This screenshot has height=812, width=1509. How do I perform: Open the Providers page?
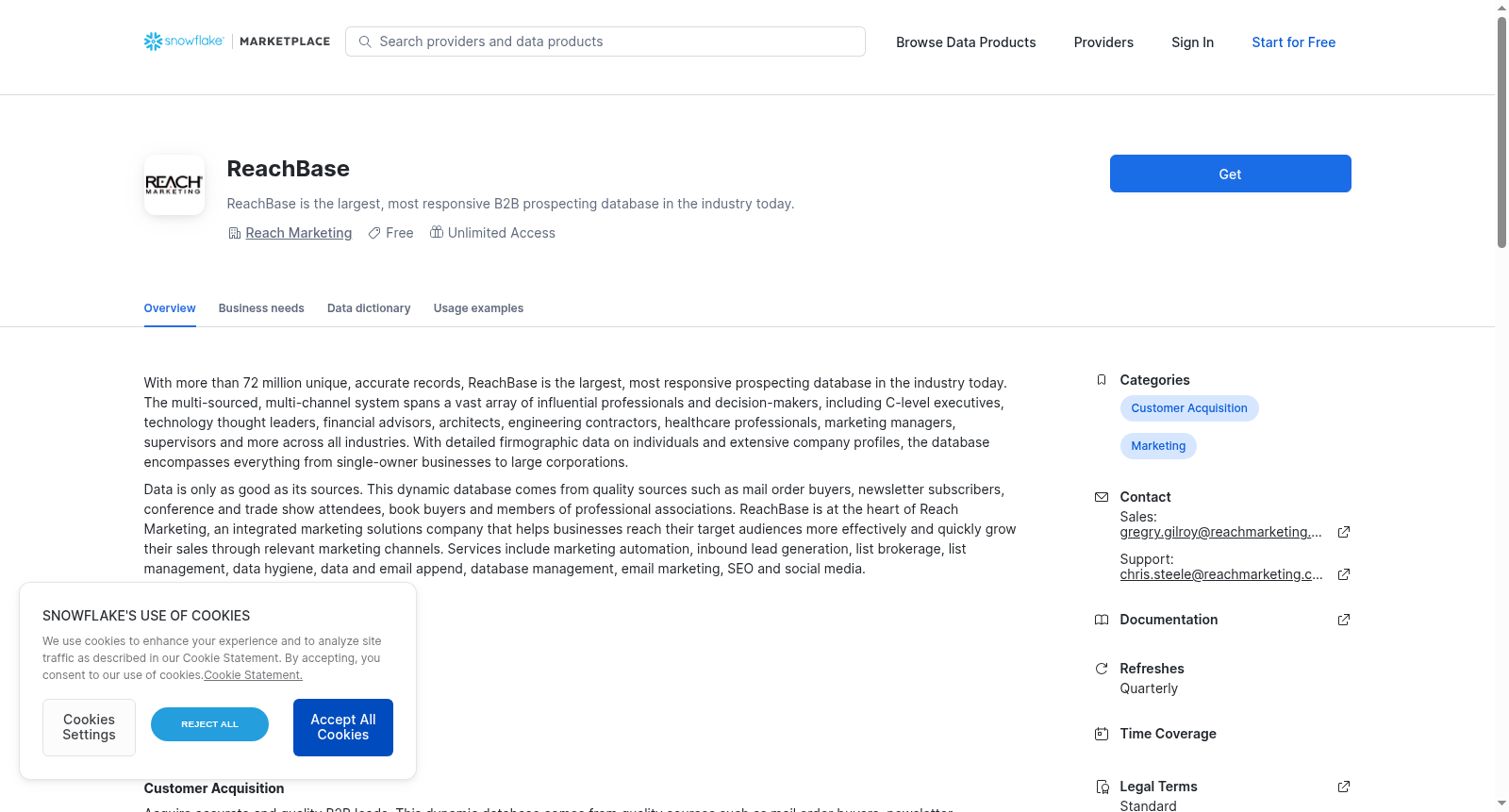pos(1103,42)
